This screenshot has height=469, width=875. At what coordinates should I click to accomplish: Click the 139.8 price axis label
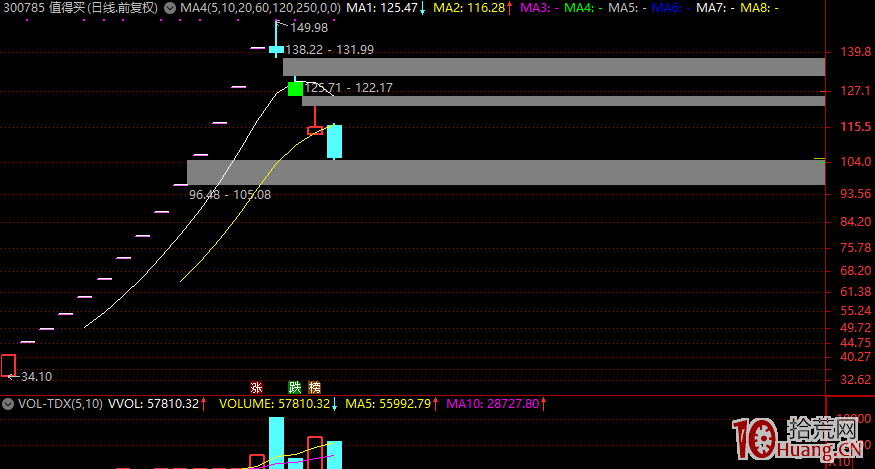[856, 52]
